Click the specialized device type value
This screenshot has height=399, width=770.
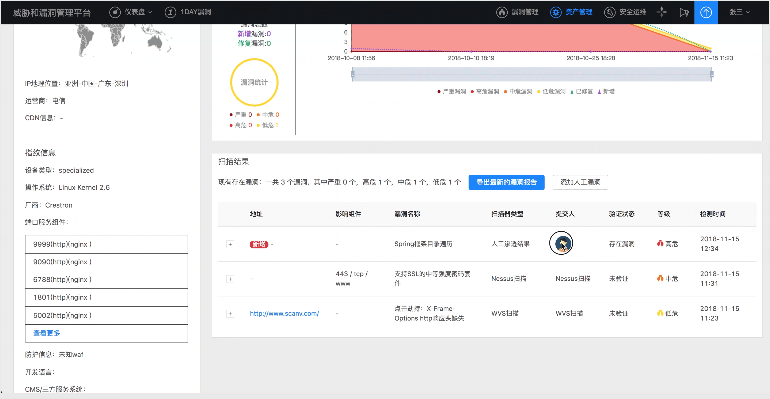point(76,170)
